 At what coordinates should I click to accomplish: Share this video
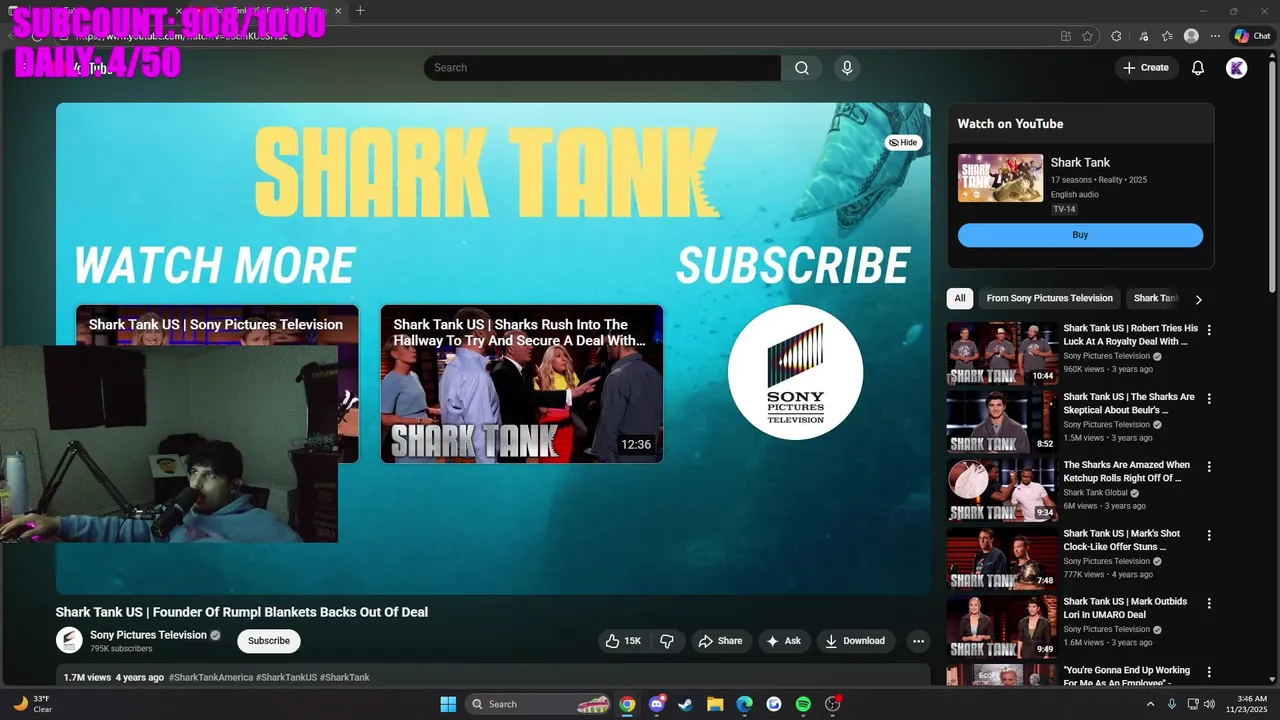(x=720, y=641)
